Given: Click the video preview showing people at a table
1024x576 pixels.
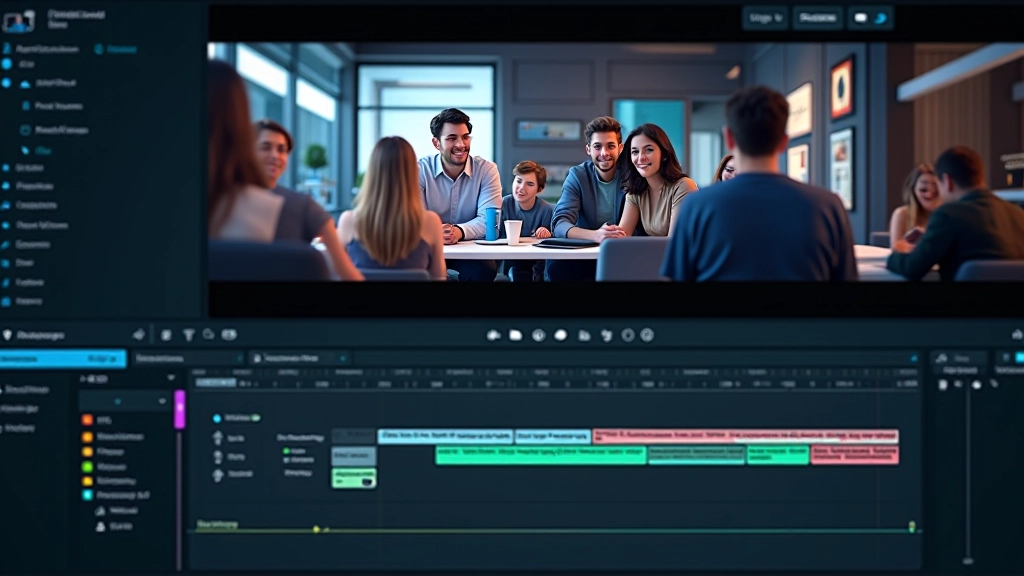Looking at the screenshot, I should tap(616, 162).
